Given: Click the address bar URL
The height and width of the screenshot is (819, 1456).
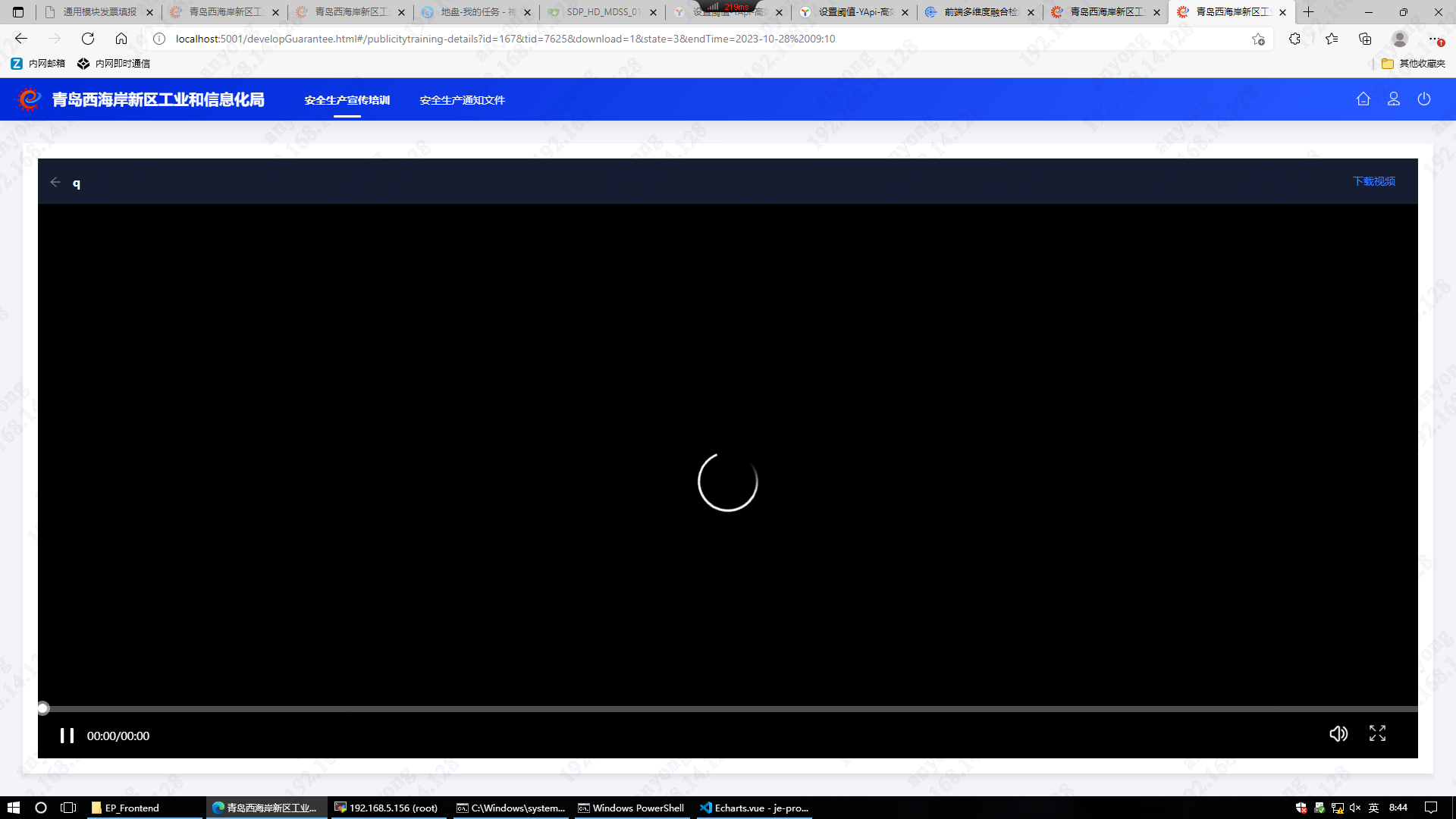Looking at the screenshot, I should point(505,39).
